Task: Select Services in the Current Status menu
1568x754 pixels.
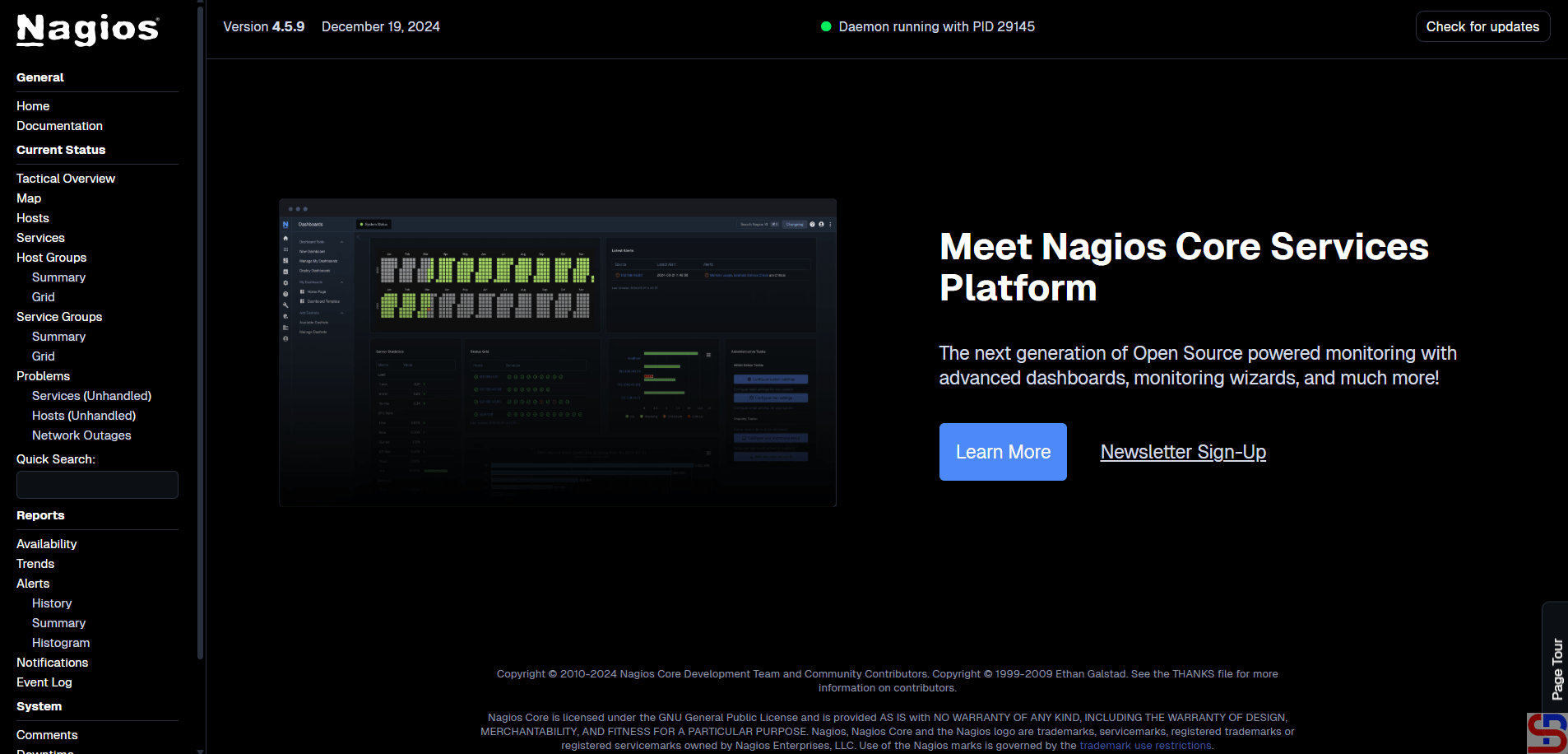Action: 40,238
